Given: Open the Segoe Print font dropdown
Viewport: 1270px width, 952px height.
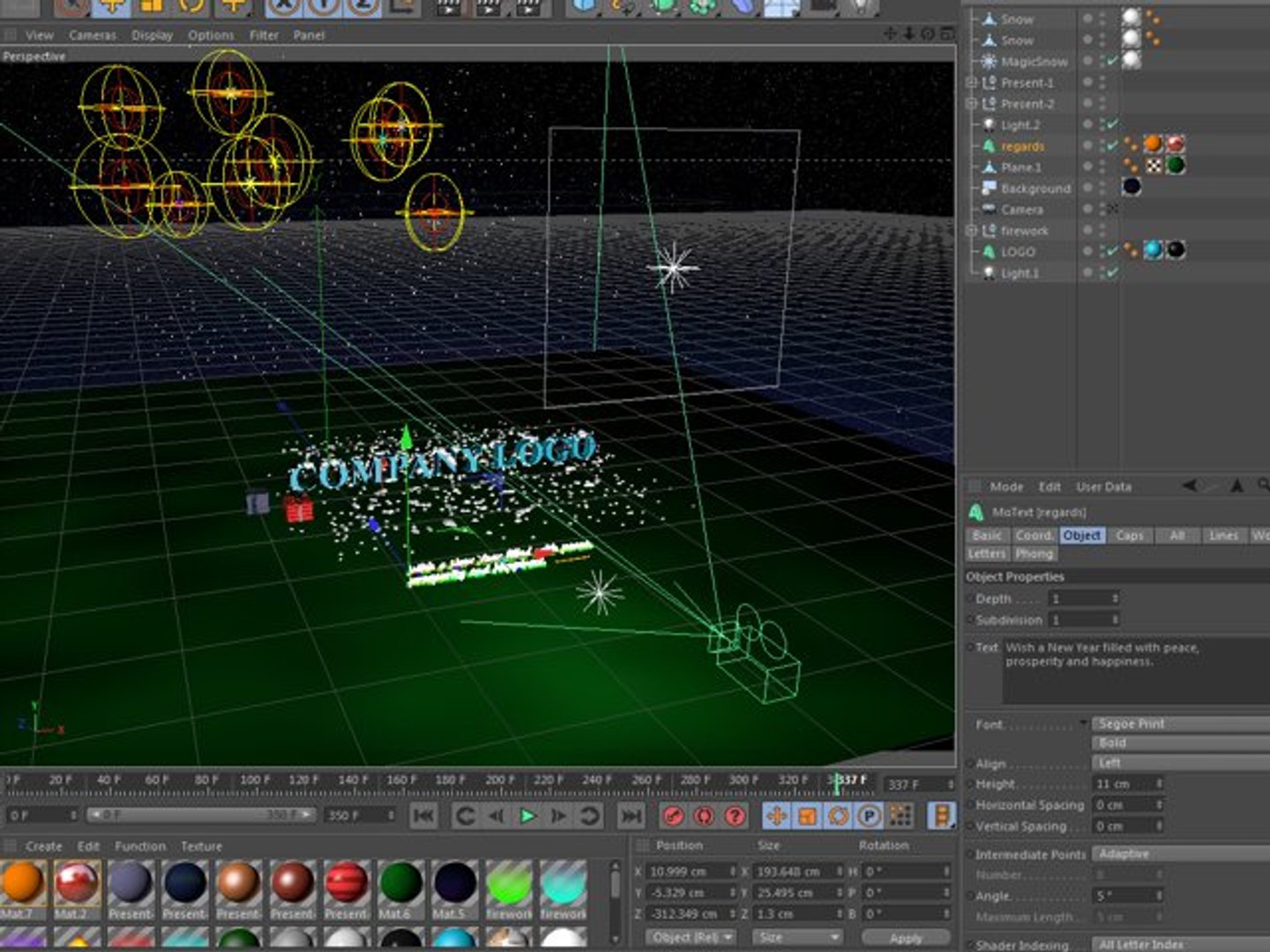Looking at the screenshot, I should [x=1180, y=724].
